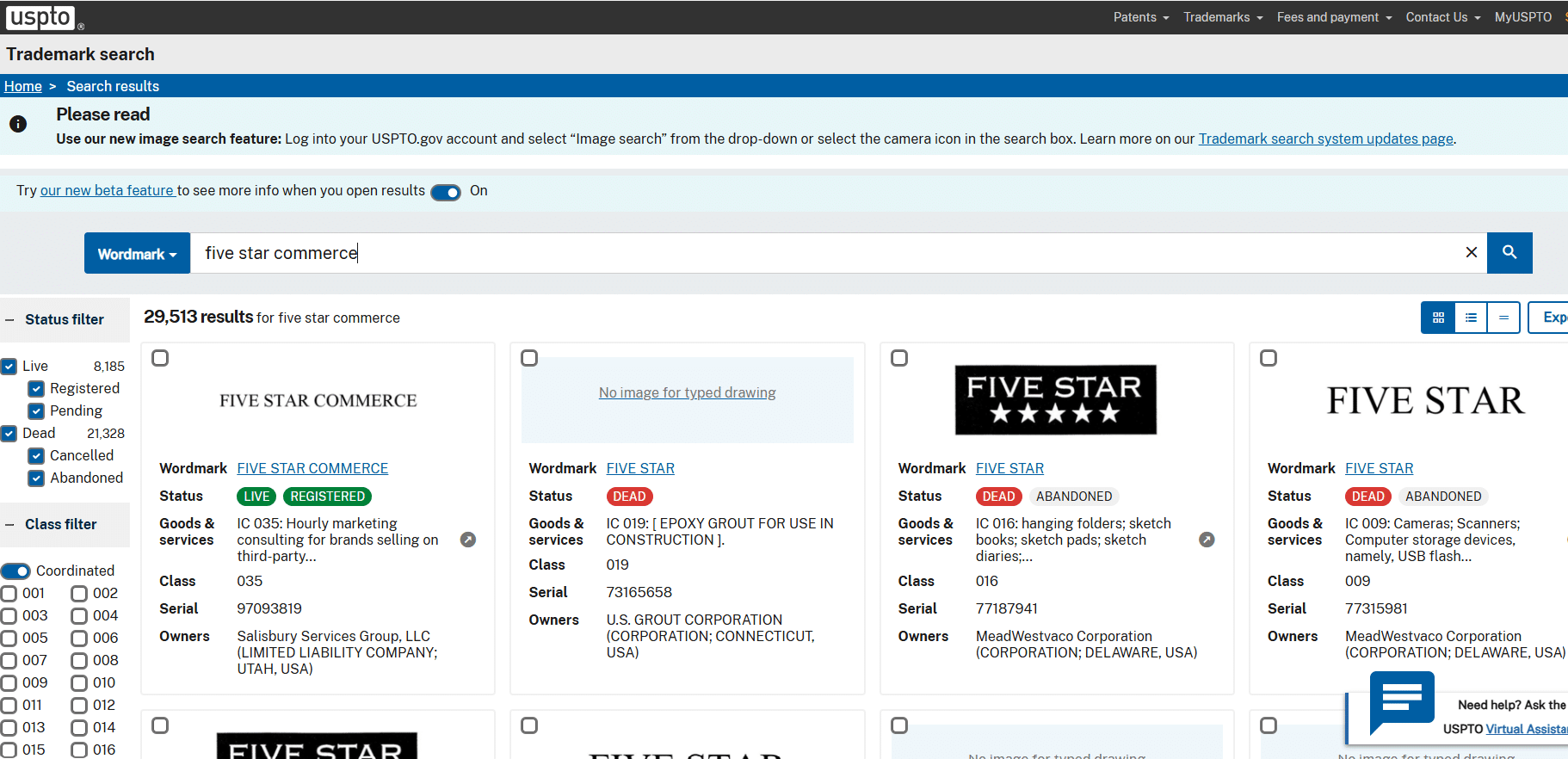Check class 009 checkbox
The image size is (1568, 759).
click(9, 683)
